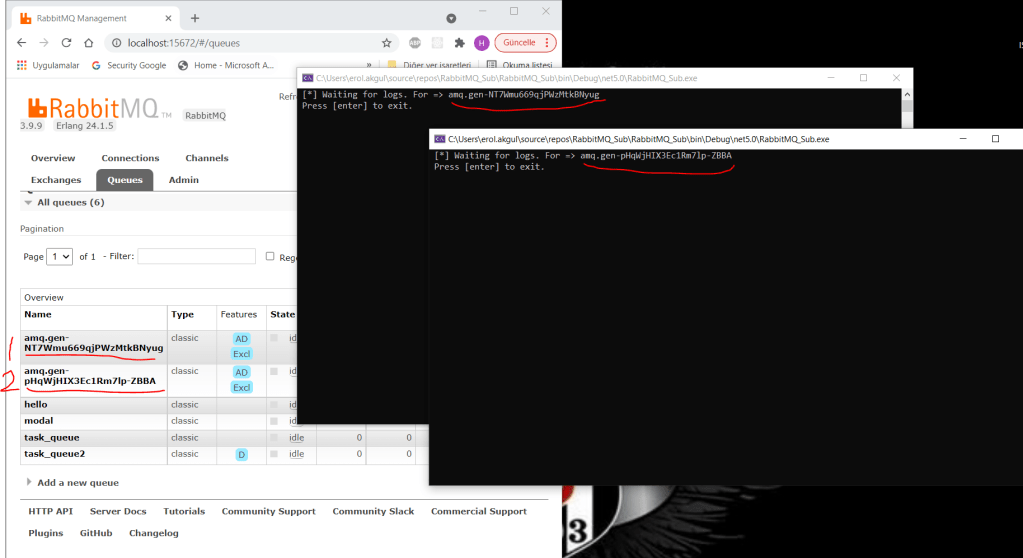Open the Page number dropdown

pyautogui.click(x=60, y=257)
